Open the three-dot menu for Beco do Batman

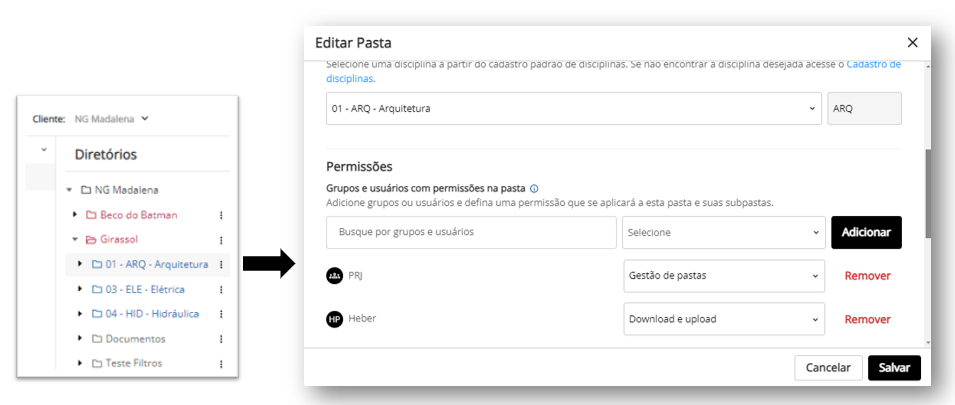tap(221, 215)
